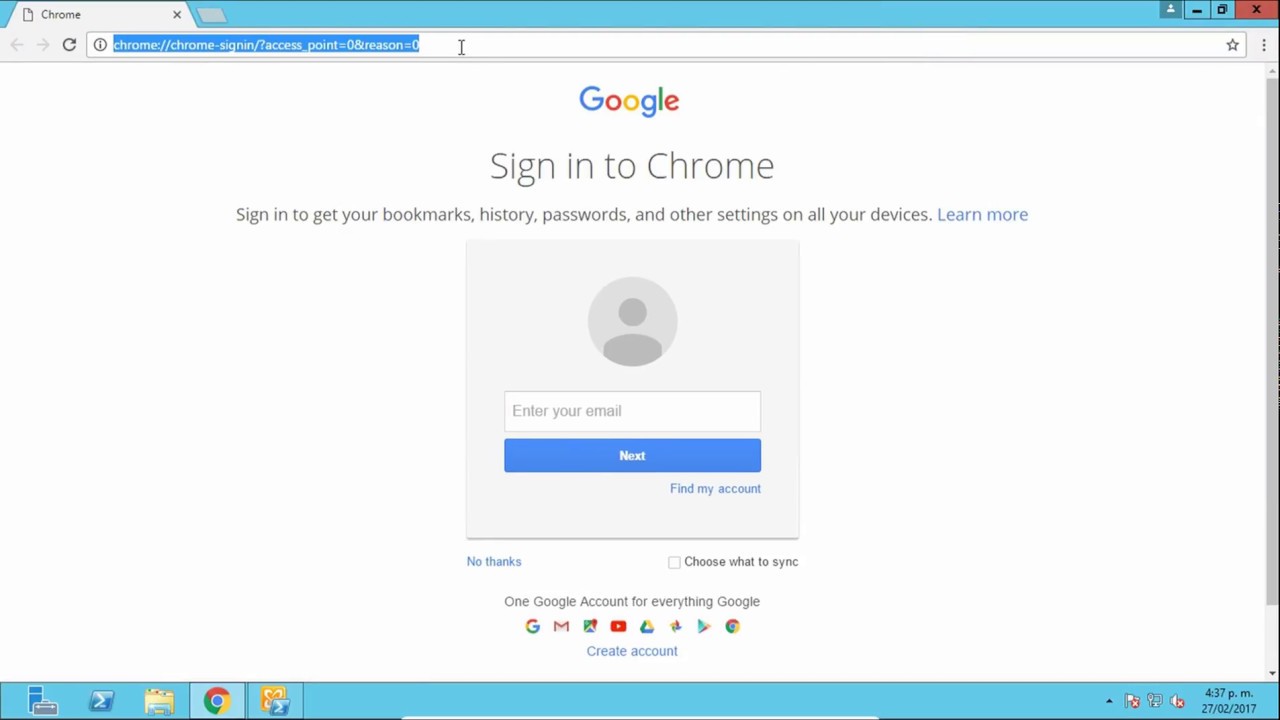Screen dimensions: 1280x720
Task: Bookmark this page with the star icon
Action: (1232, 44)
